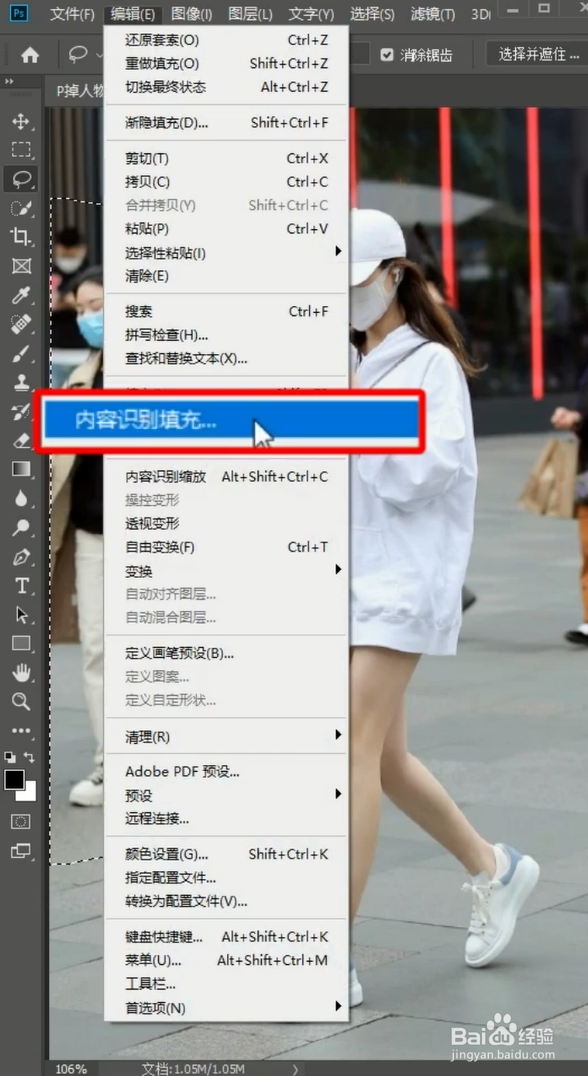The width and height of the screenshot is (588, 1076).
Task: Select the Spot Healing Brush tool
Action: point(21,324)
